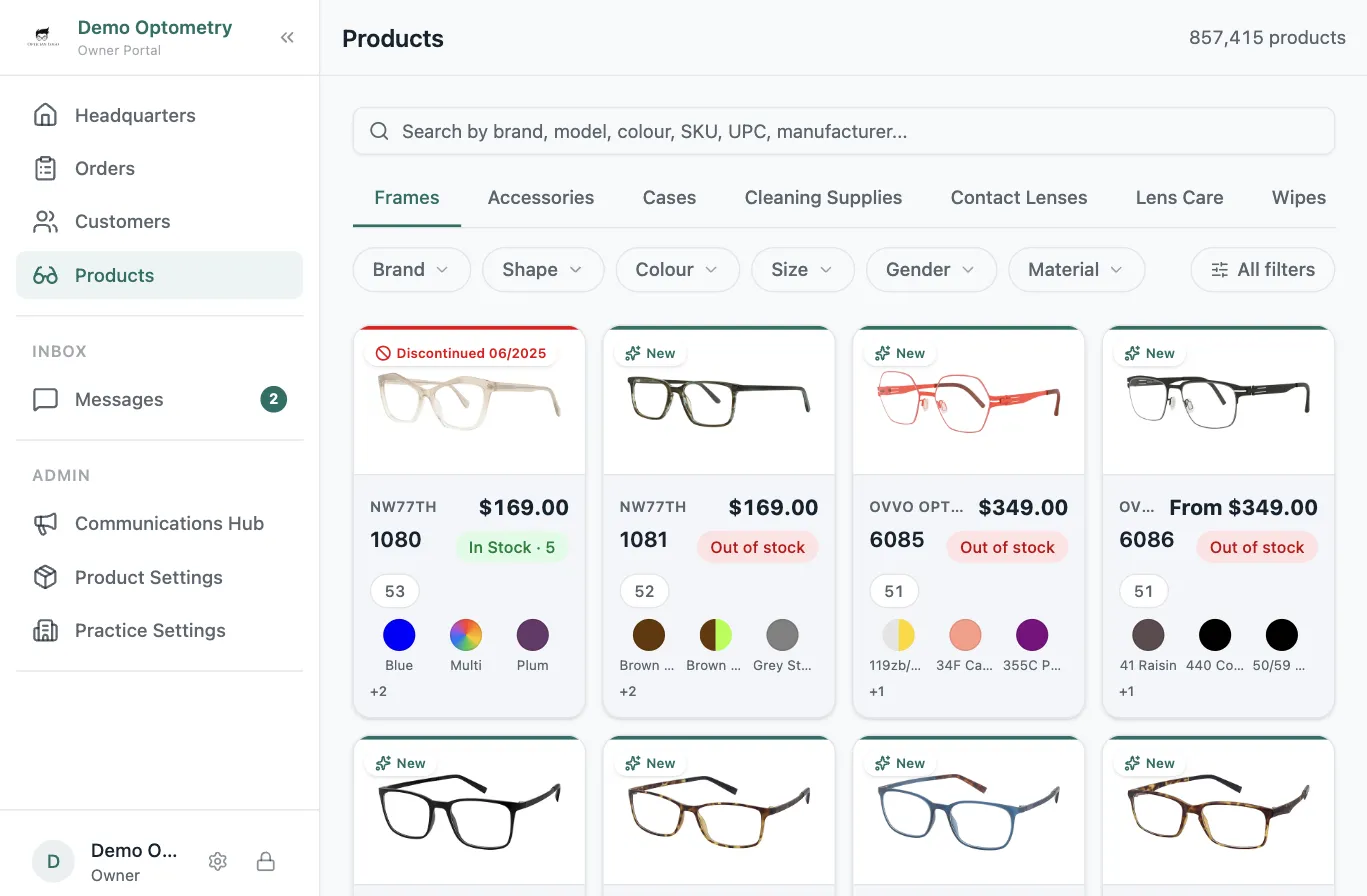Click the Product Settings box icon
This screenshot has height=896, width=1367.
pos(45,577)
